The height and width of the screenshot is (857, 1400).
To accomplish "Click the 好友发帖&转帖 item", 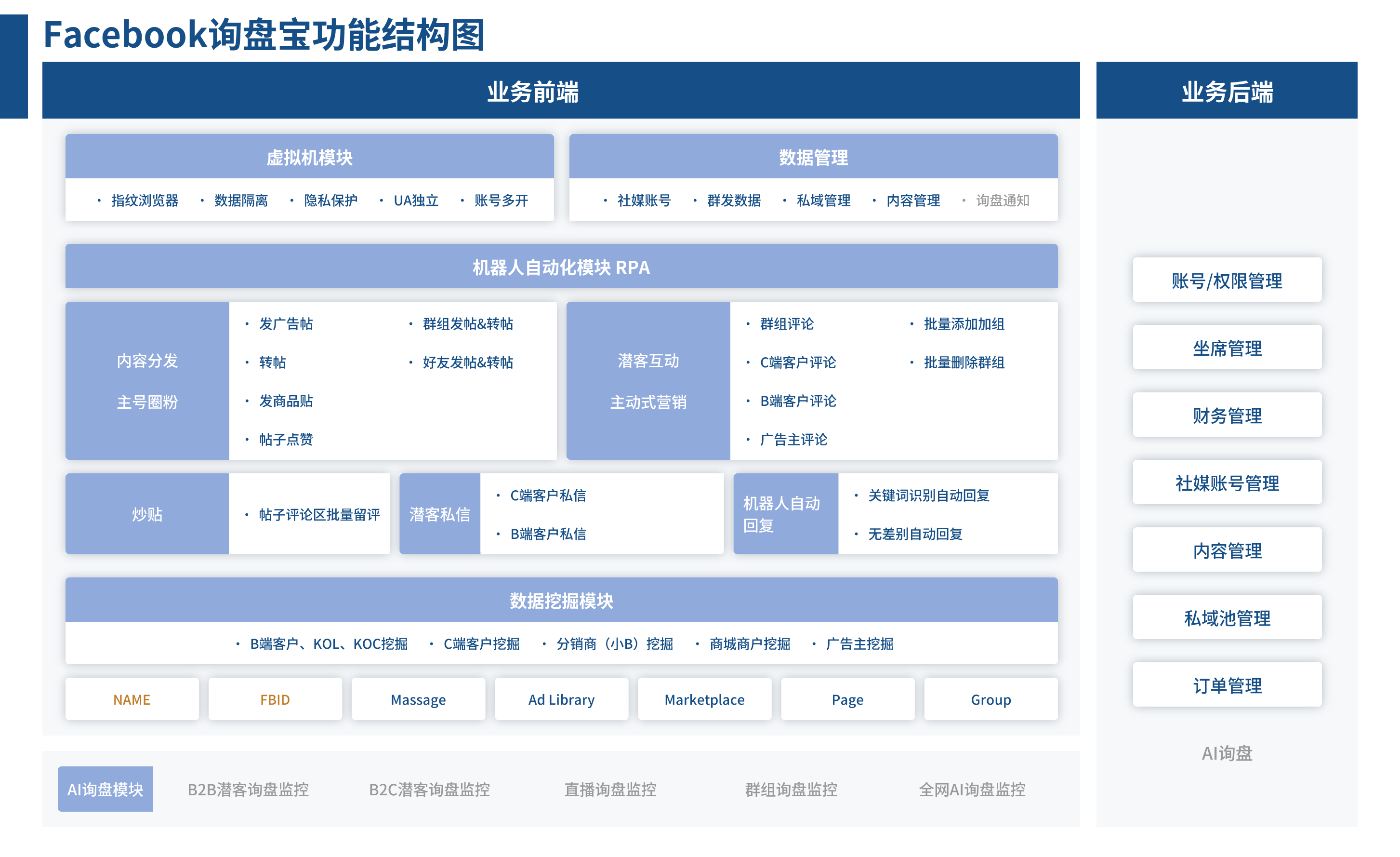I will [468, 362].
